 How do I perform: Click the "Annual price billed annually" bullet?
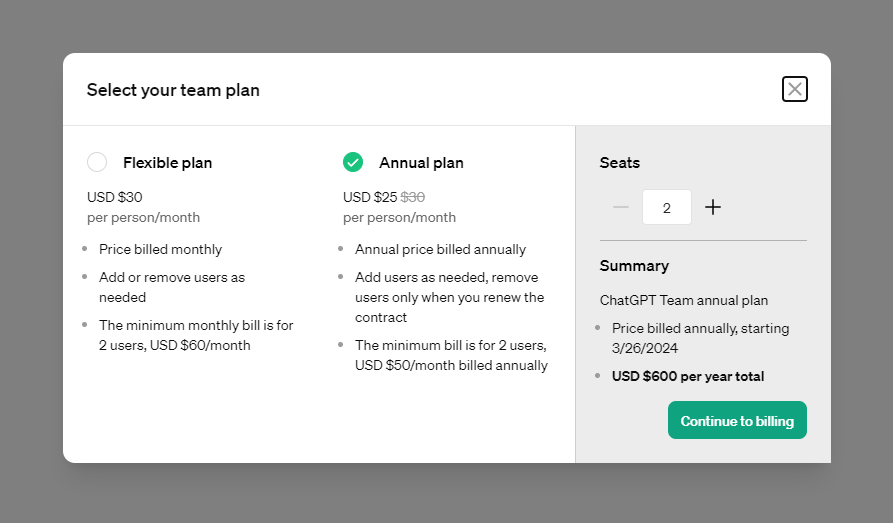coord(440,249)
